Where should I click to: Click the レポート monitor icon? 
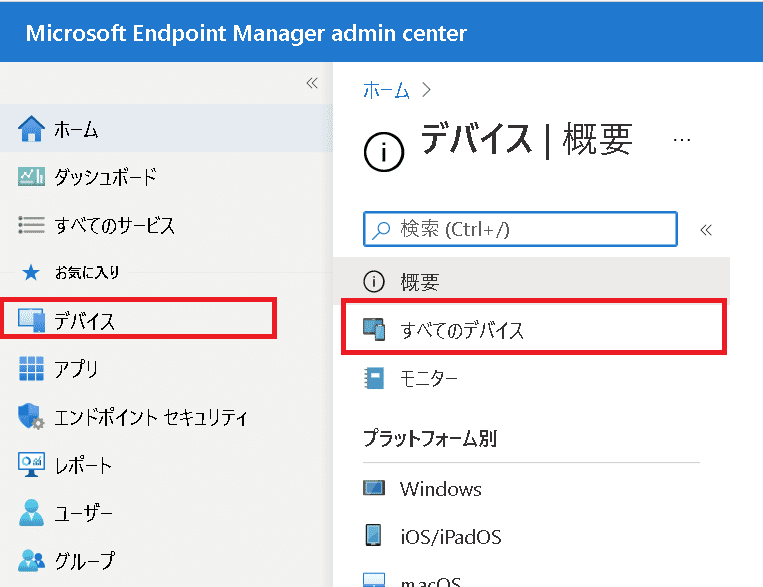click(31, 464)
